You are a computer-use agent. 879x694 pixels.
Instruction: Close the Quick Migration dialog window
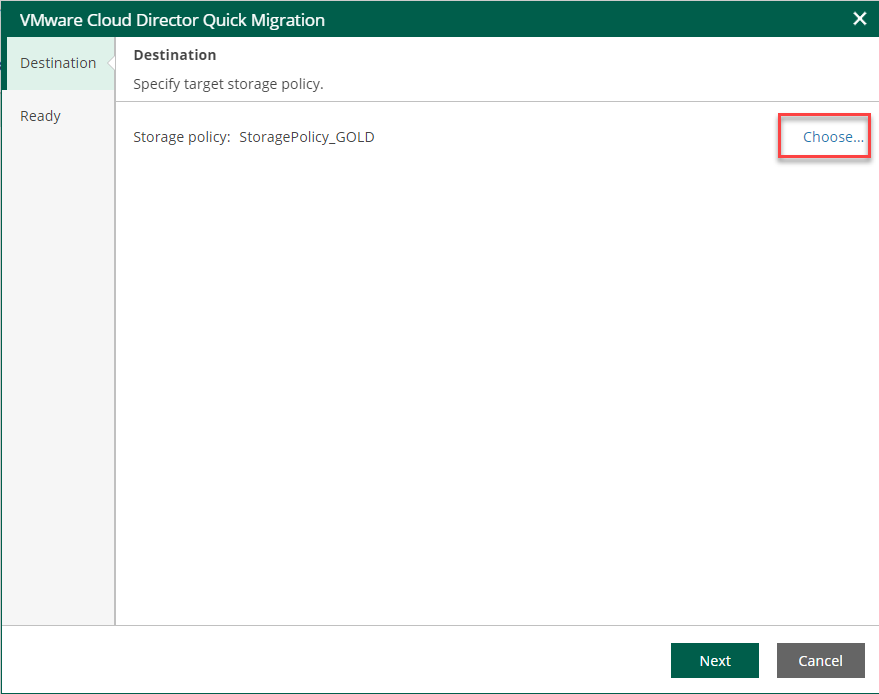pos(859,19)
